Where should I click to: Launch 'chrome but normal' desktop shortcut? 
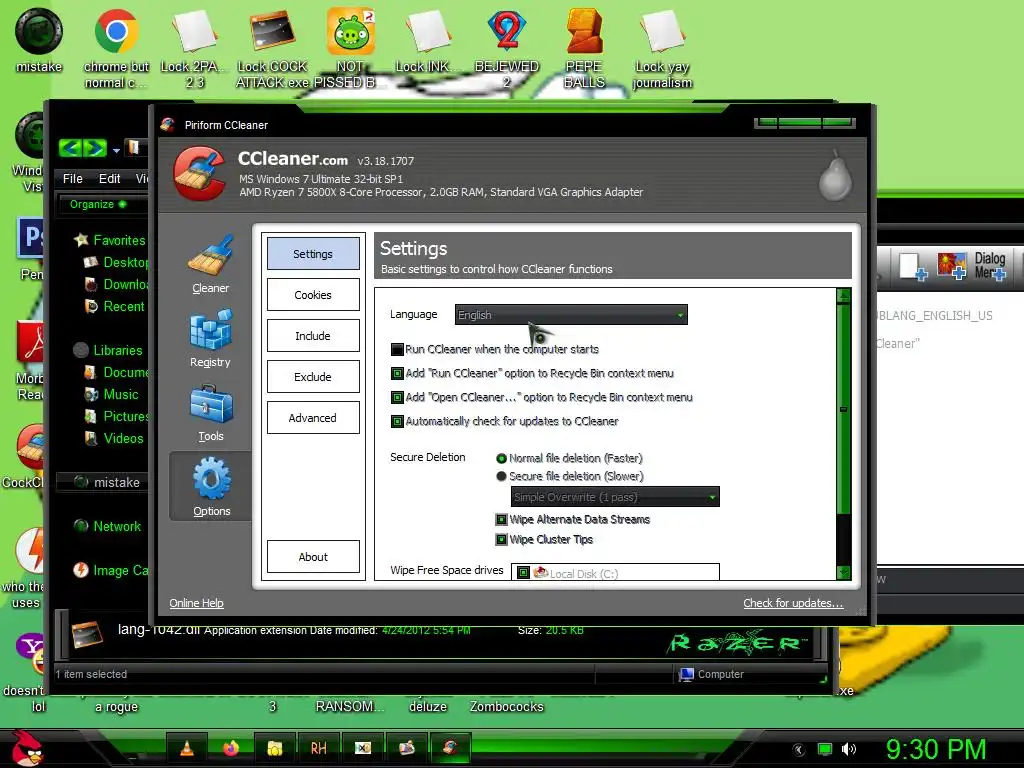click(x=116, y=49)
